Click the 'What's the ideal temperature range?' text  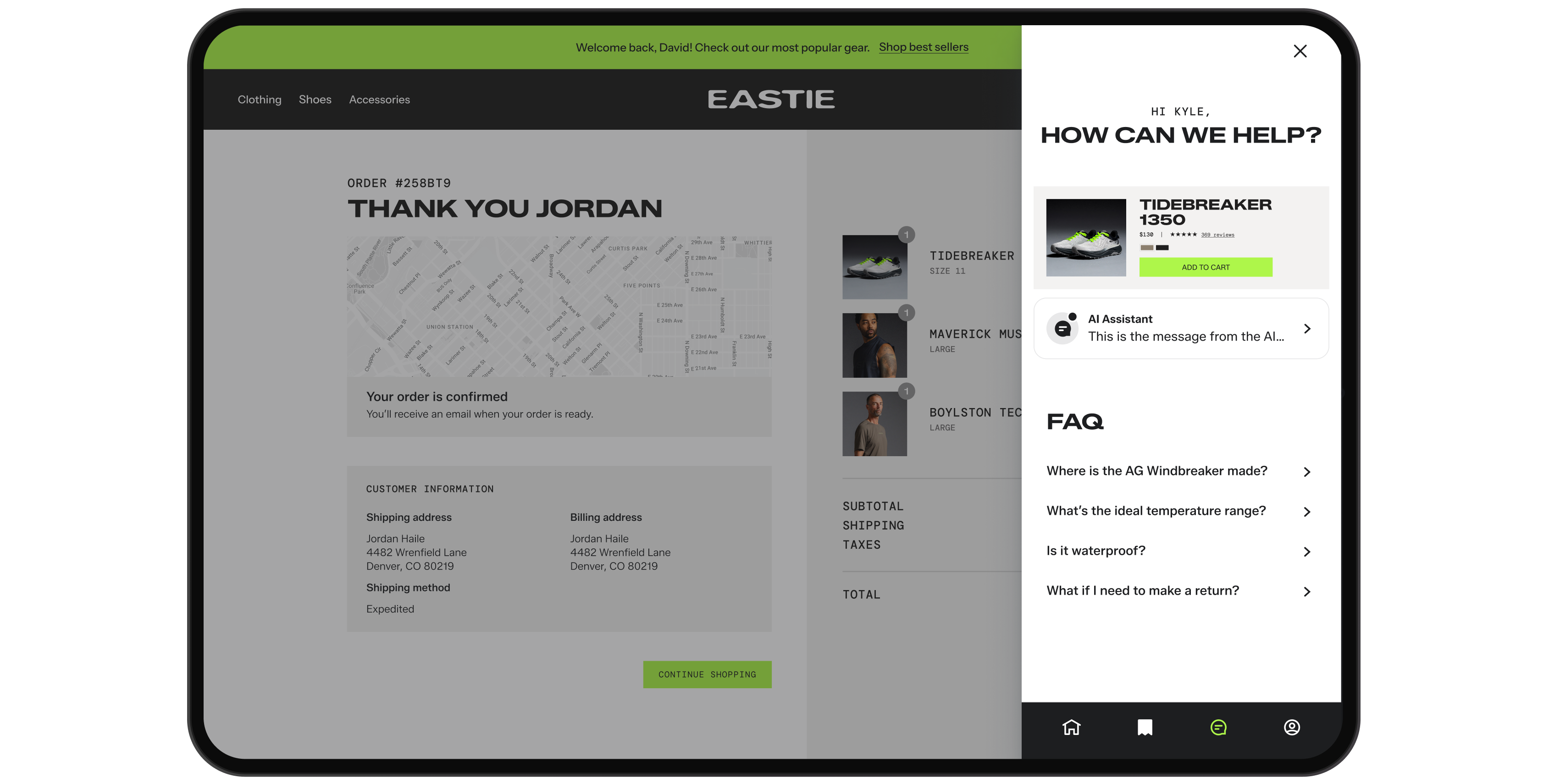pyautogui.click(x=1156, y=511)
